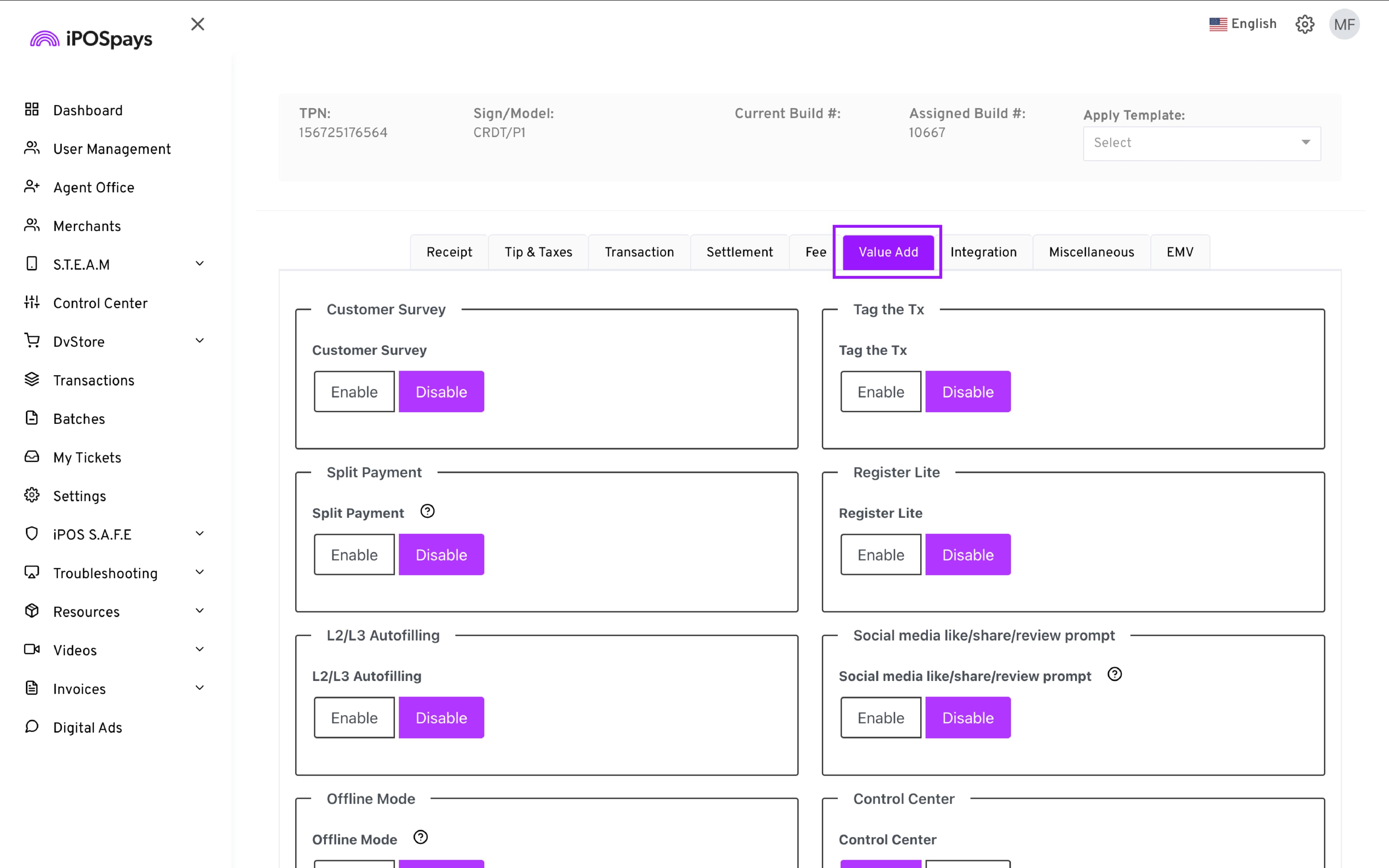Click Disable under Register Lite
Image resolution: width=1389 pixels, height=868 pixels.
coord(967,554)
